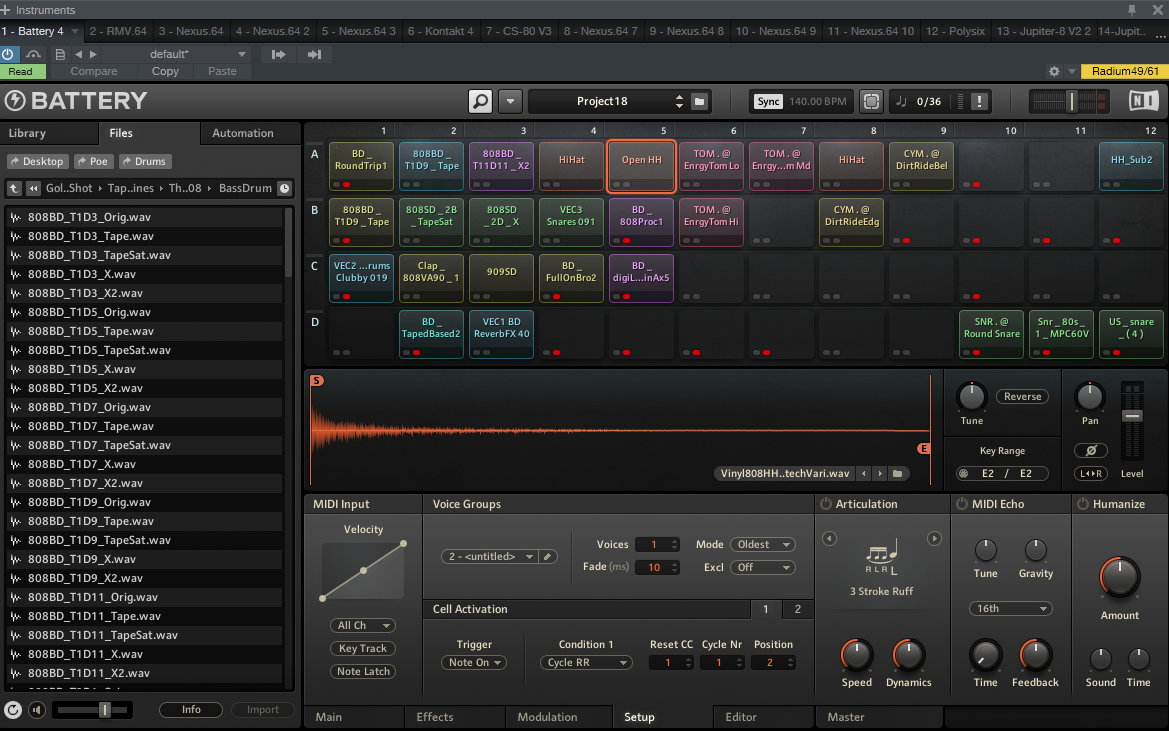Image resolution: width=1169 pixels, height=731 pixels.
Task: Click the magnifier search icon in header
Action: 481,101
